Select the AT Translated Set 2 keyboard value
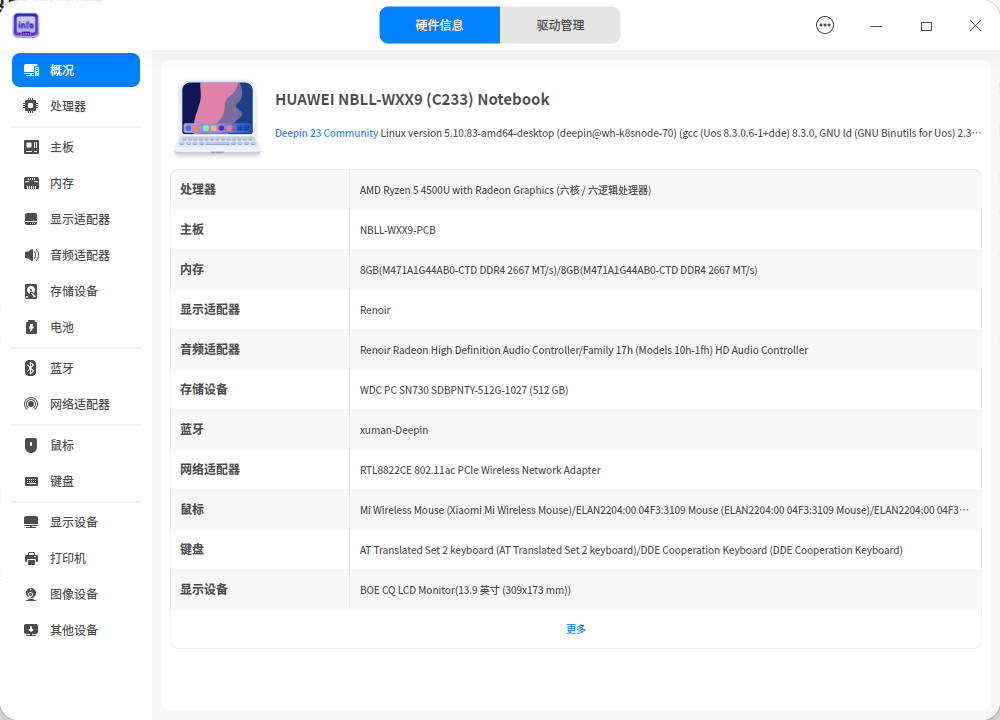Image resolution: width=1000 pixels, height=720 pixels. pyautogui.click(x=631, y=550)
